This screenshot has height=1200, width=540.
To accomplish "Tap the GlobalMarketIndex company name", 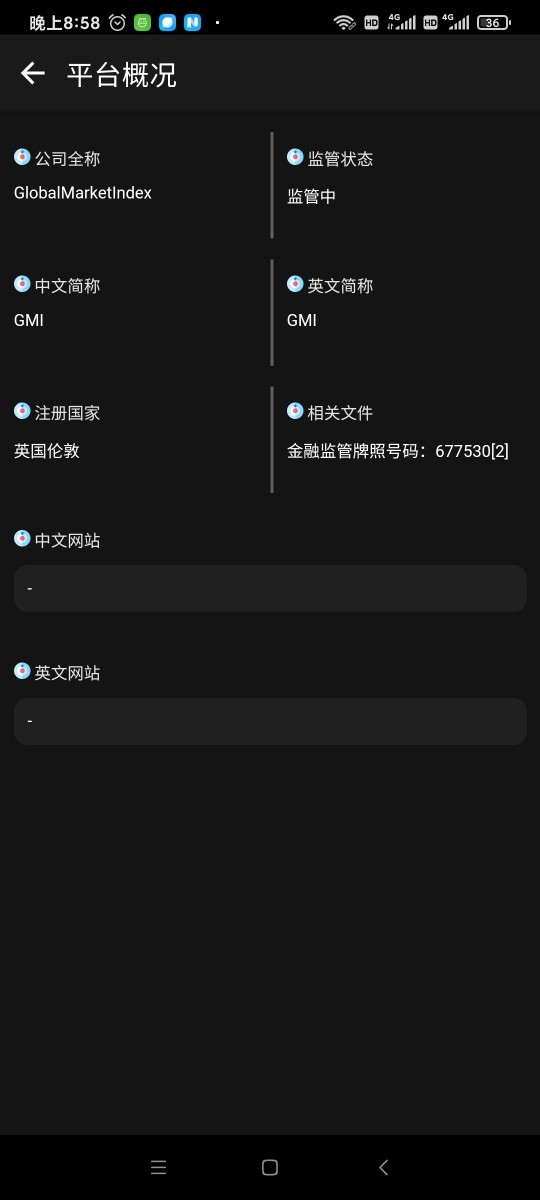I will click(83, 193).
